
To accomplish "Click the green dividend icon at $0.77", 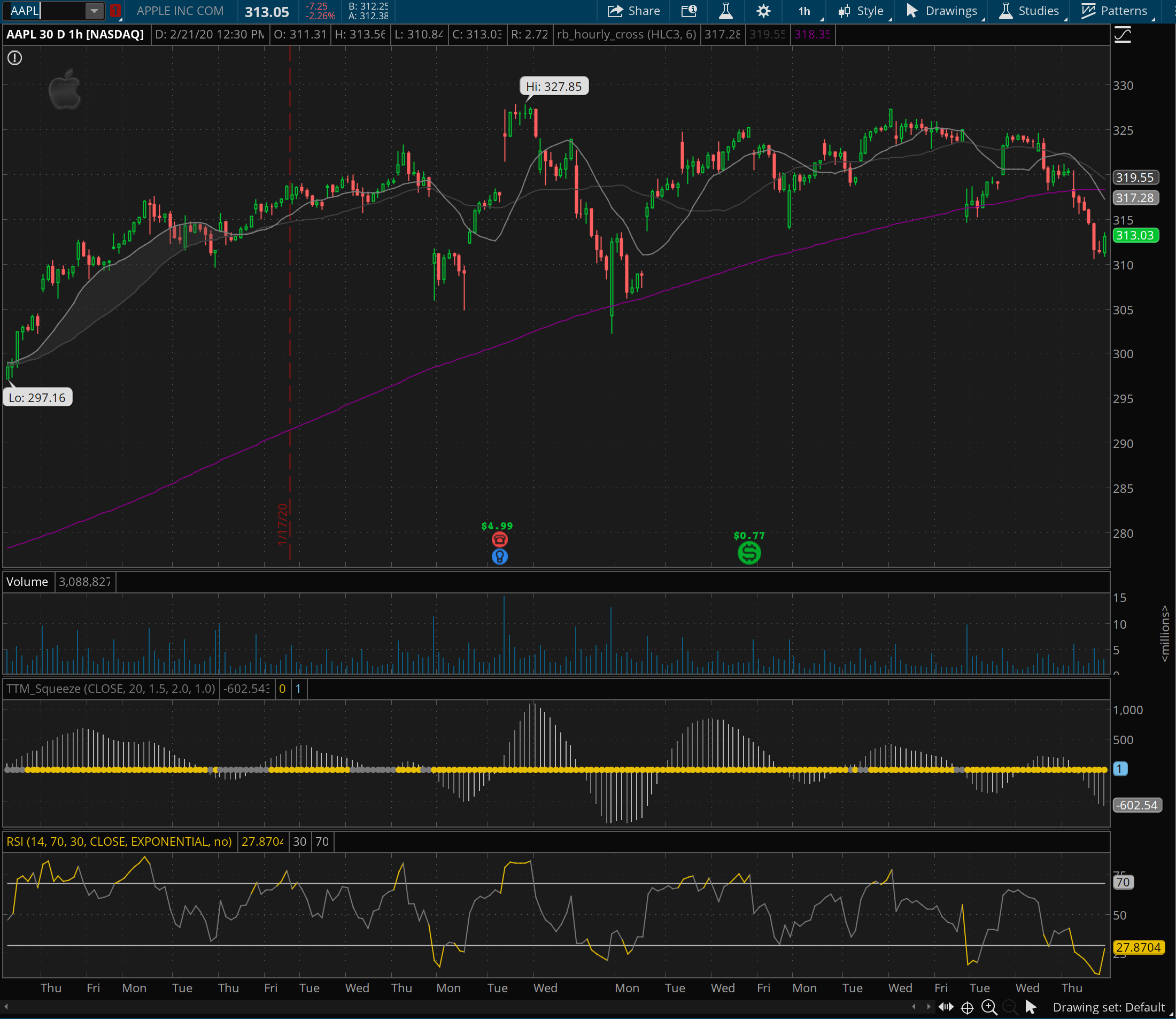I will click(x=749, y=553).
